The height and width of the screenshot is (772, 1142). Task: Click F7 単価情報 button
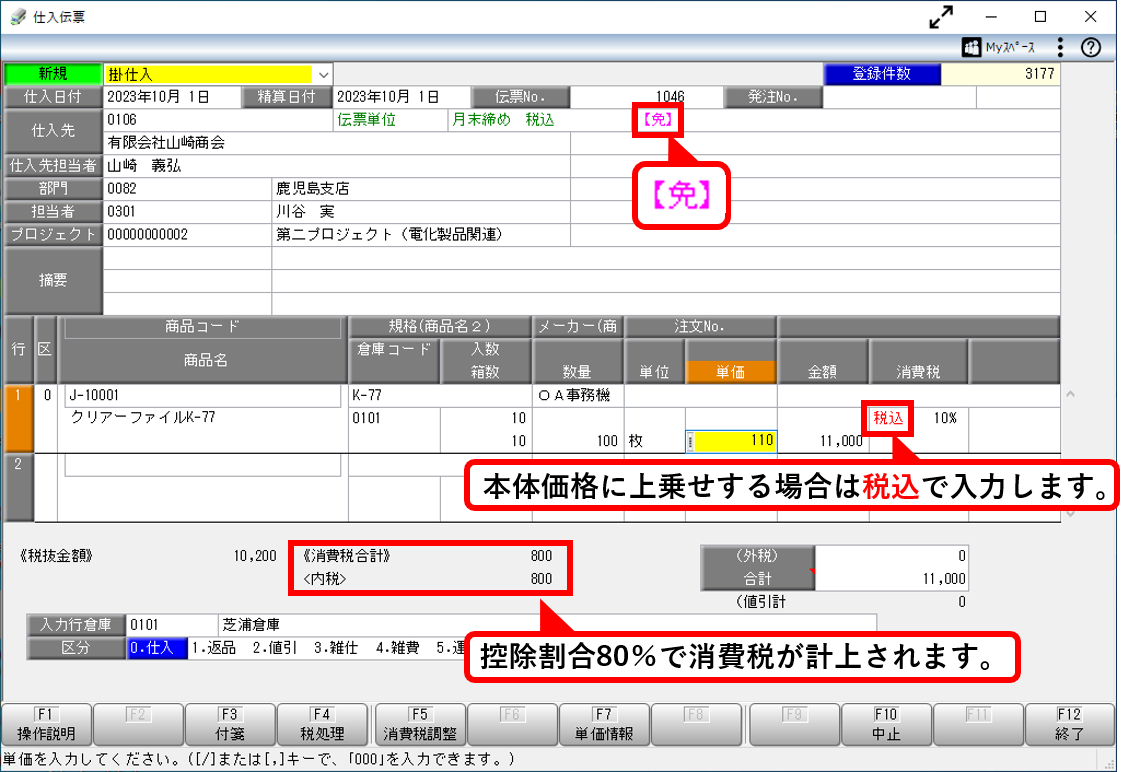pyautogui.click(x=603, y=724)
